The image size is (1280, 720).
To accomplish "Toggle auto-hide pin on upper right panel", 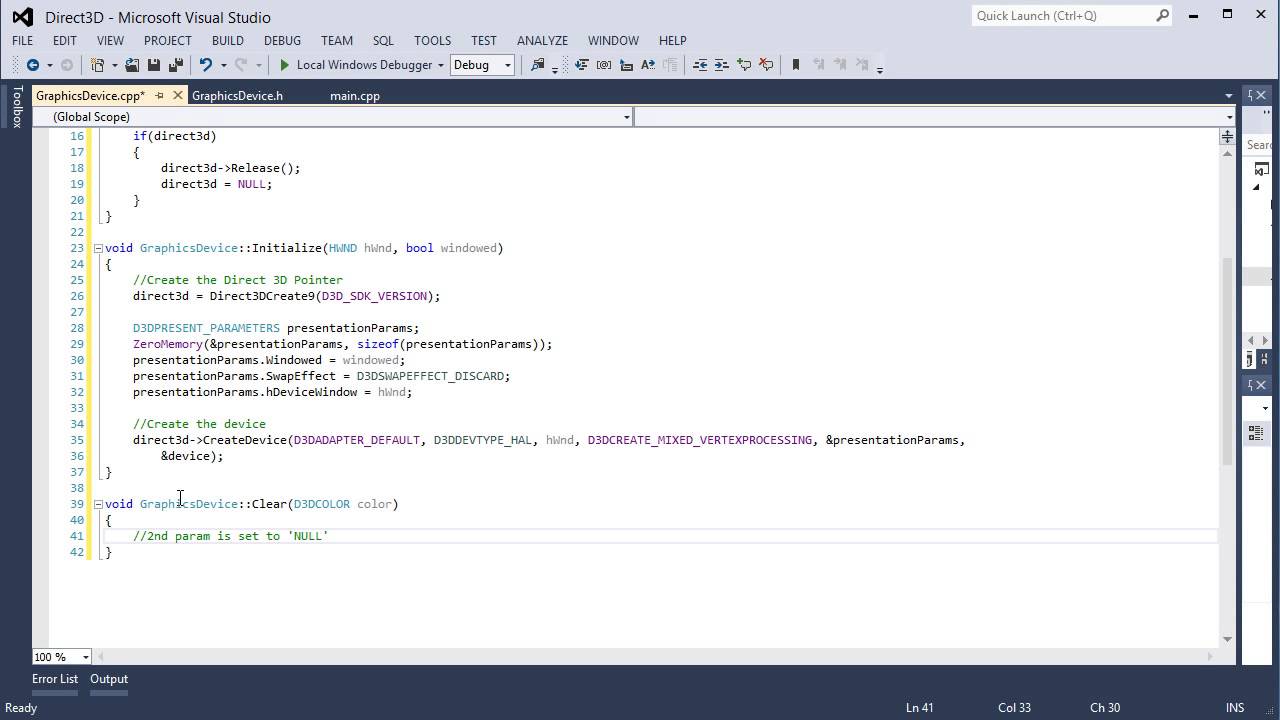I will pyautogui.click(x=1249, y=95).
